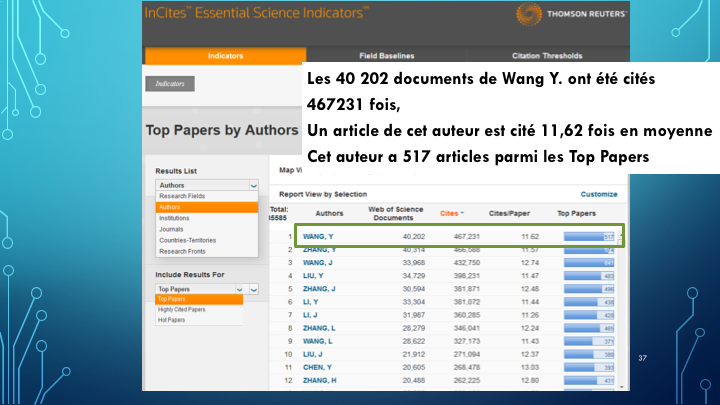Click WANG, J top papers bar
Screen dimensions: 720x405
(589, 263)
